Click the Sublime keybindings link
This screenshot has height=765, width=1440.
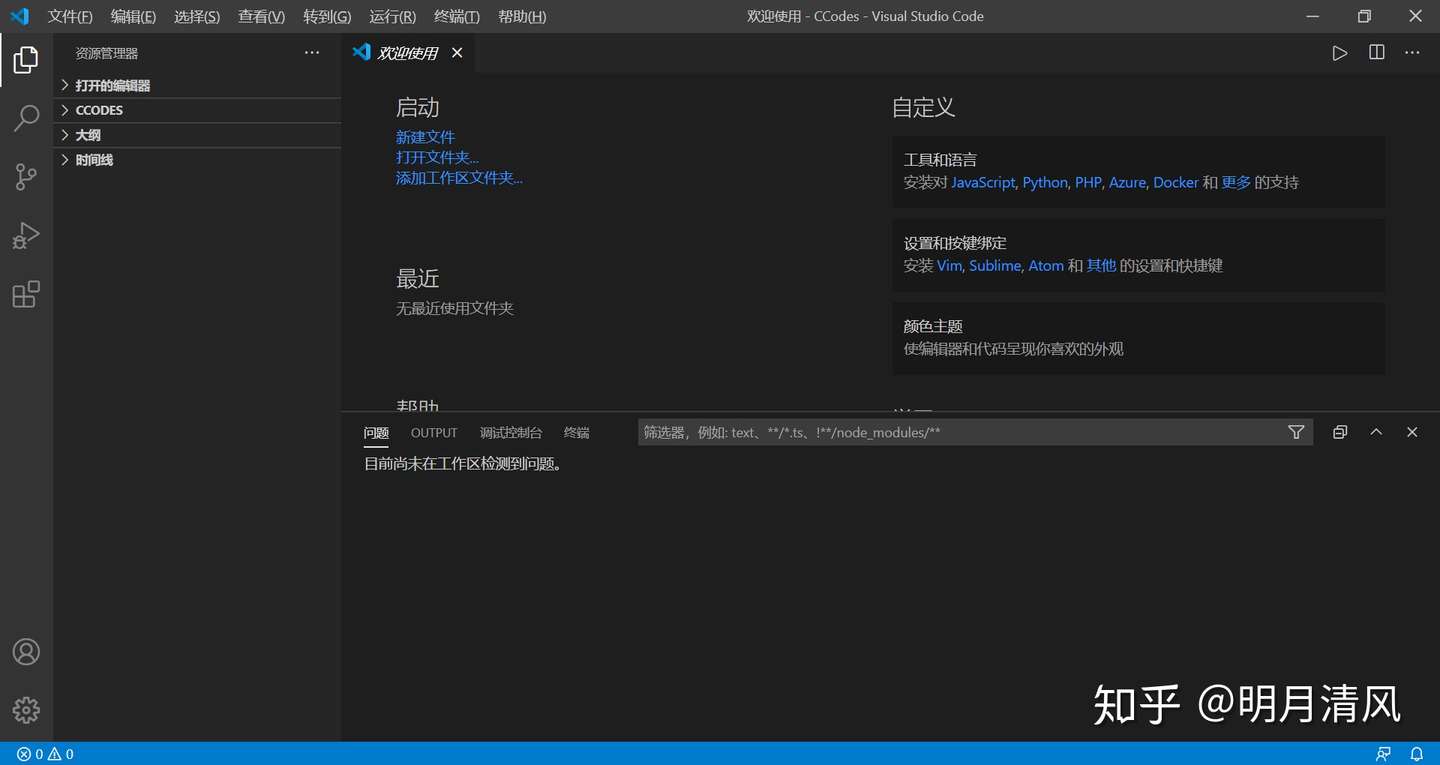click(995, 266)
